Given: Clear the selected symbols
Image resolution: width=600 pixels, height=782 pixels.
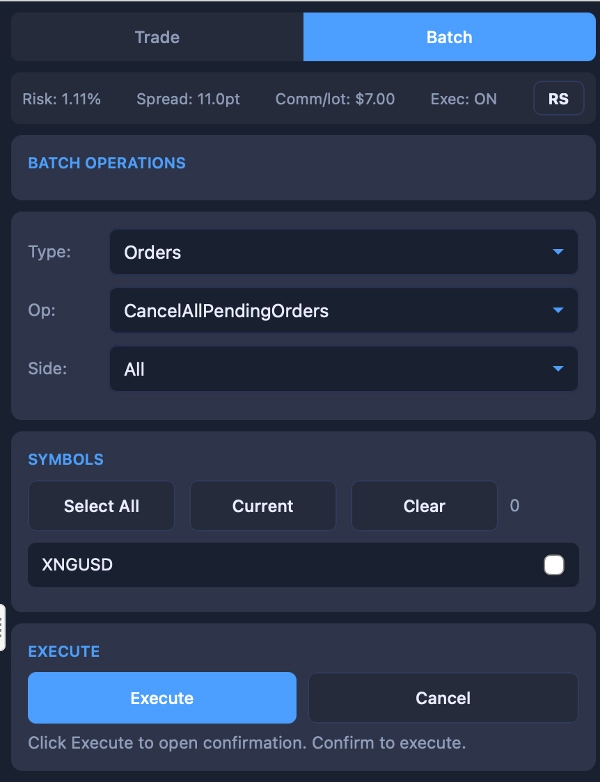Looking at the screenshot, I should click(424, 506).
